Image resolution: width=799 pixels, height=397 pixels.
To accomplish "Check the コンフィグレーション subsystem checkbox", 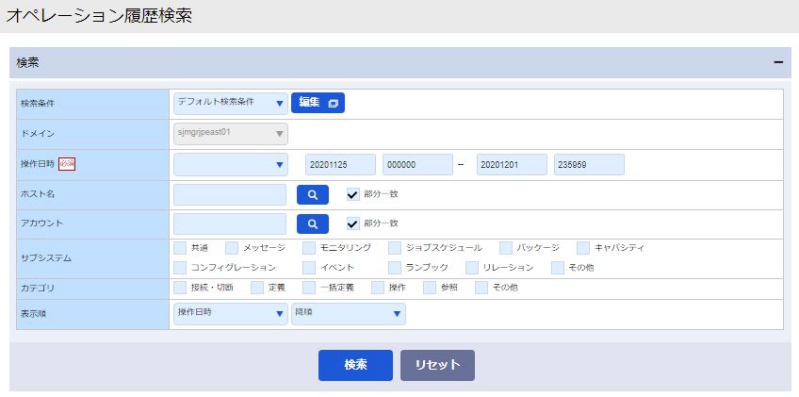I will [180, 268].
